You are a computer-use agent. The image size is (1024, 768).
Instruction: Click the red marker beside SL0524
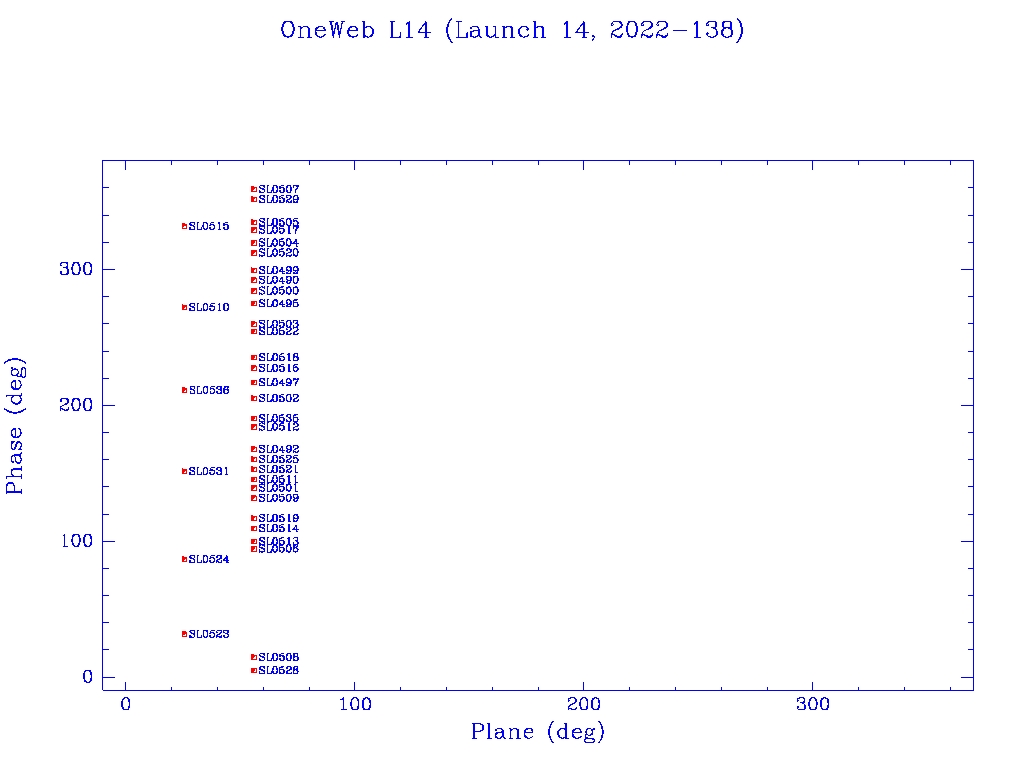point(184,560)
